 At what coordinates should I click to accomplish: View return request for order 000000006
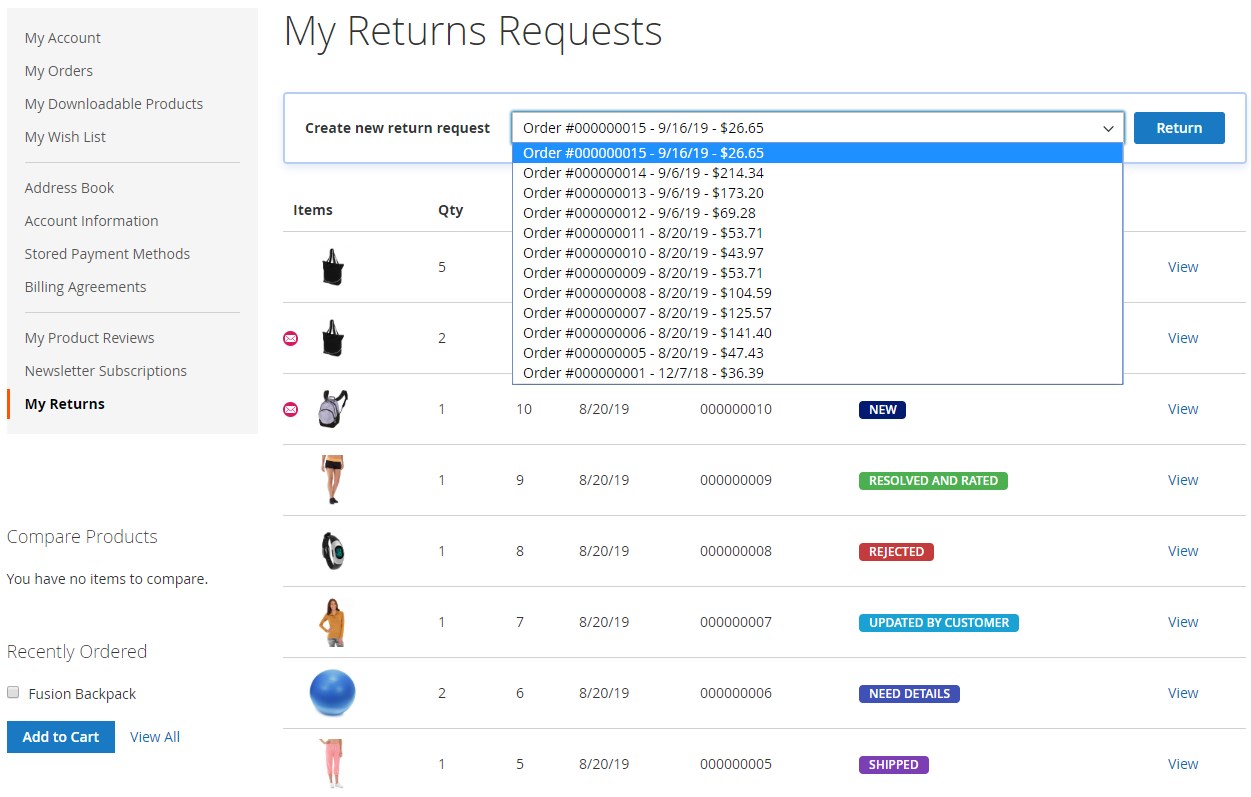(x=1183, y=693)
